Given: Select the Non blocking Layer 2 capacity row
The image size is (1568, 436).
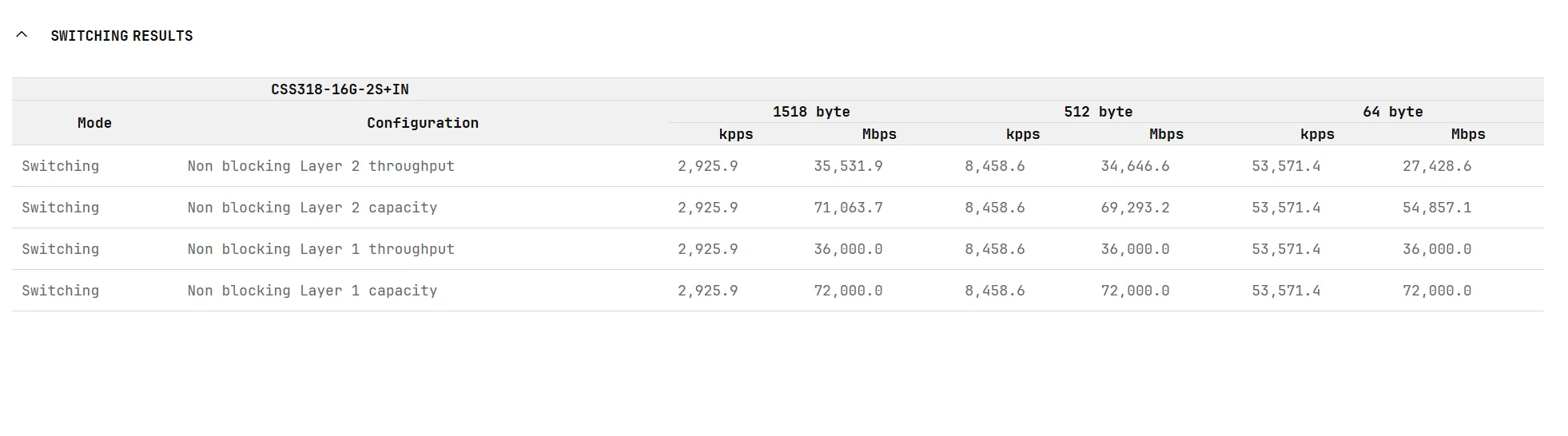Looking at the screenshot, I should click(x=312, y=208).
